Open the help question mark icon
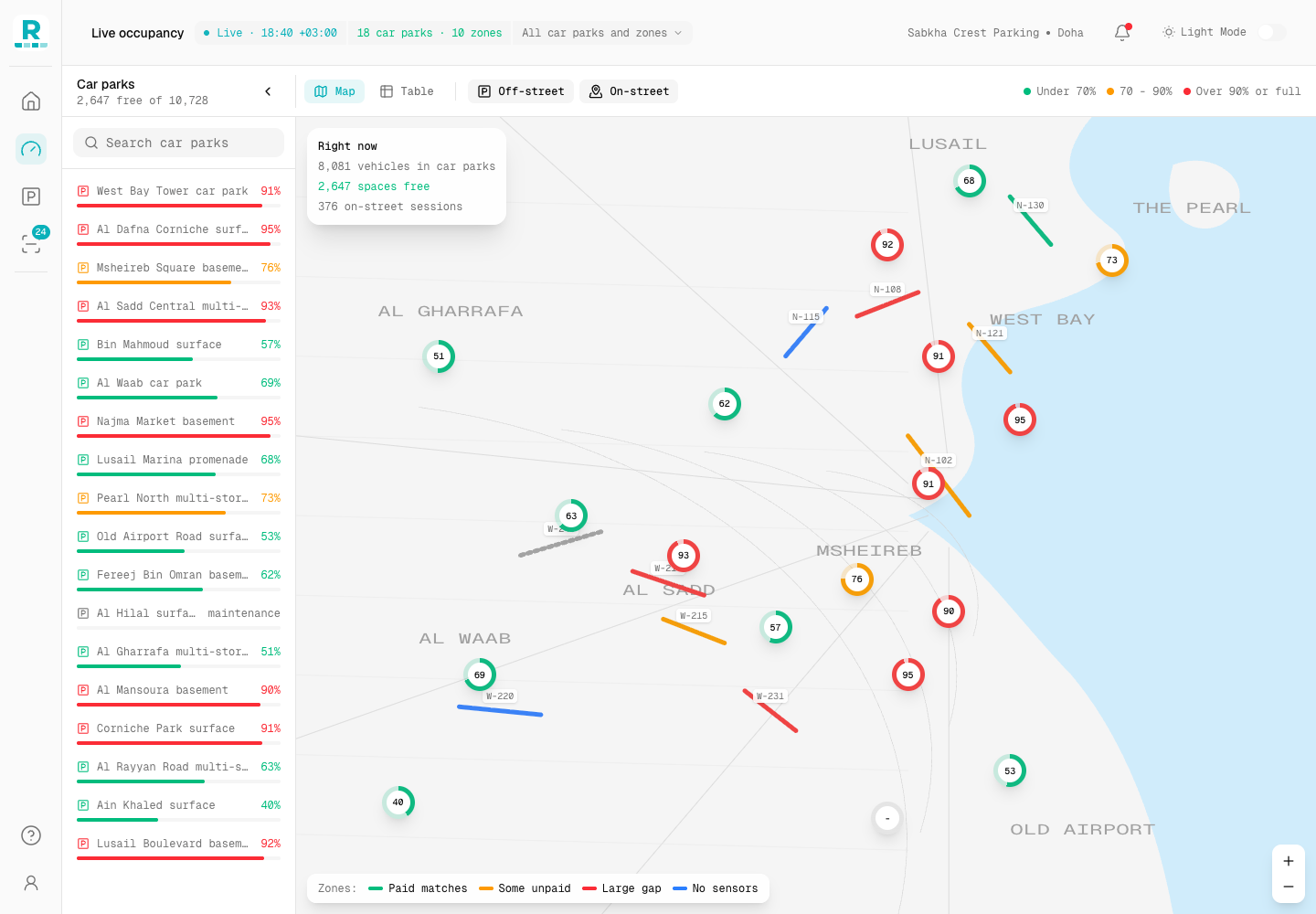Screen dimensions: 1316x914 (x=31, y=835)
